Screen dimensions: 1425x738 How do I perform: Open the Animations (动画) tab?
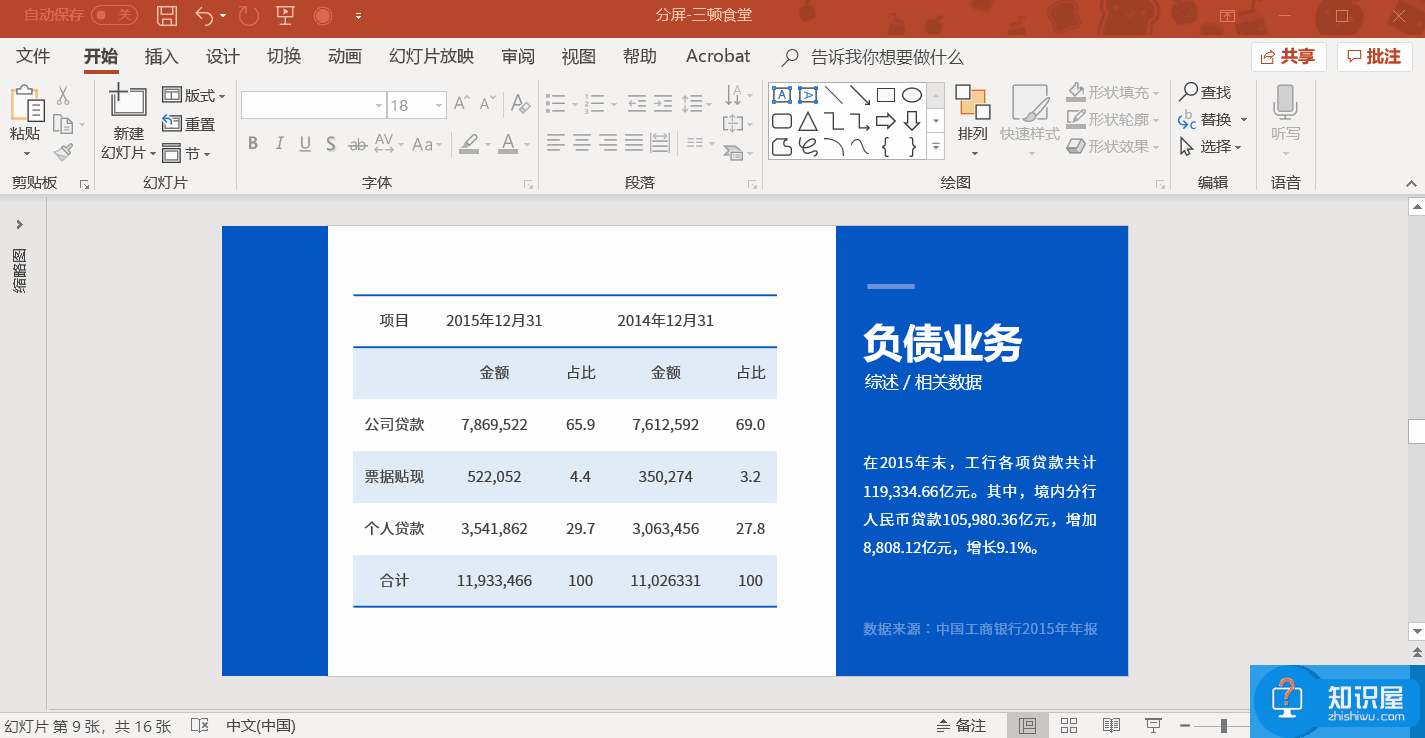345,56
